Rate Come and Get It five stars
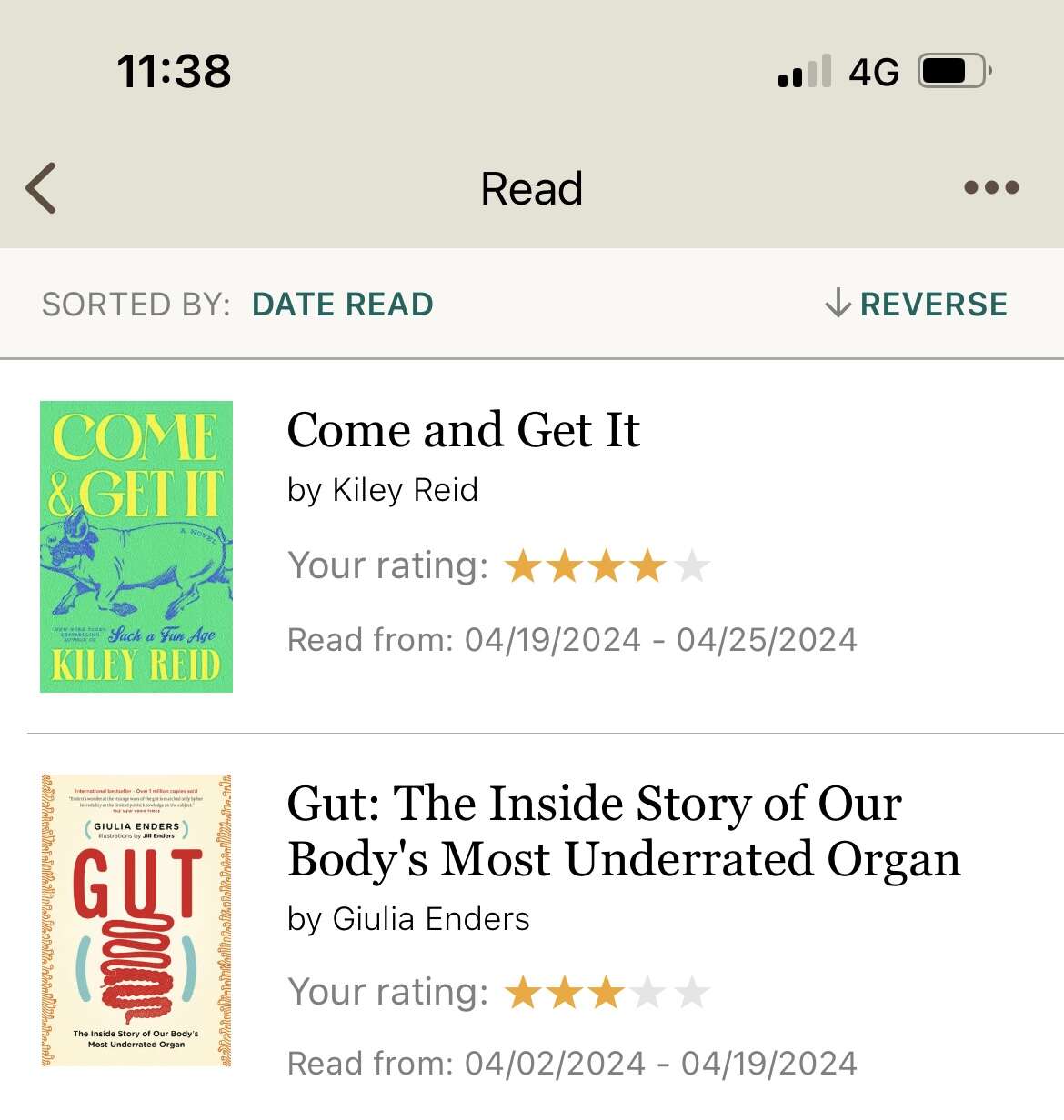 pos(692,565)
